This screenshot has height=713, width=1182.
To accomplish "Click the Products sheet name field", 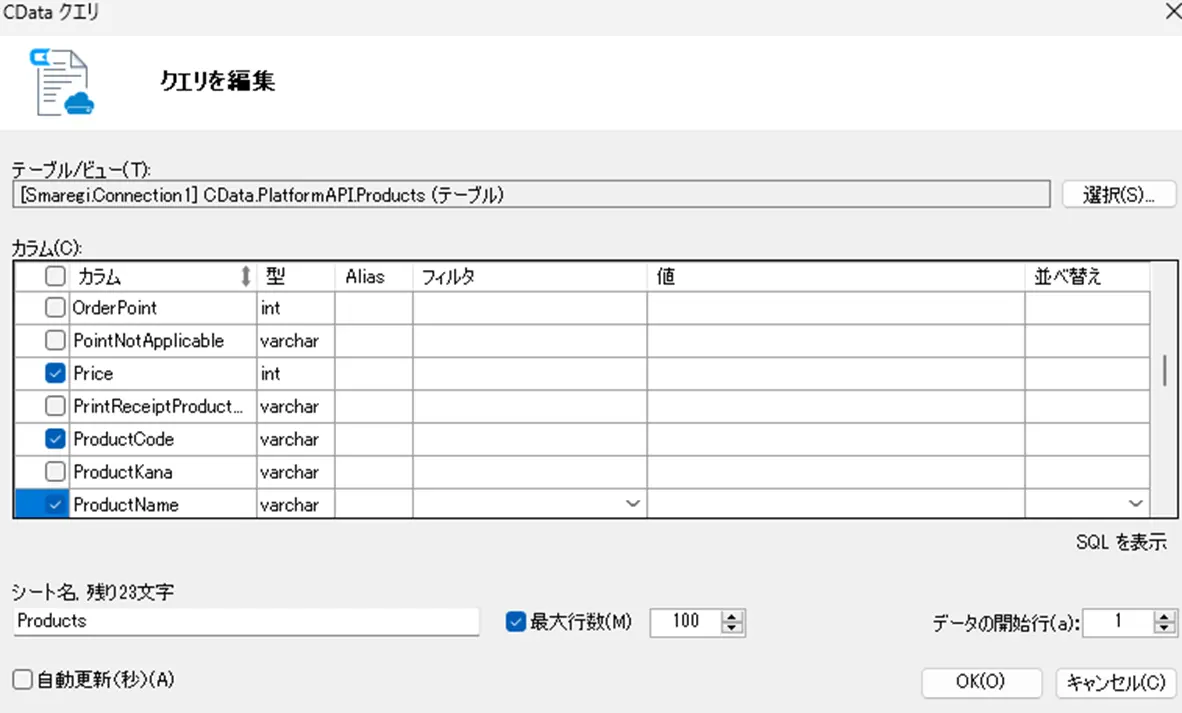I will [245, 621].
